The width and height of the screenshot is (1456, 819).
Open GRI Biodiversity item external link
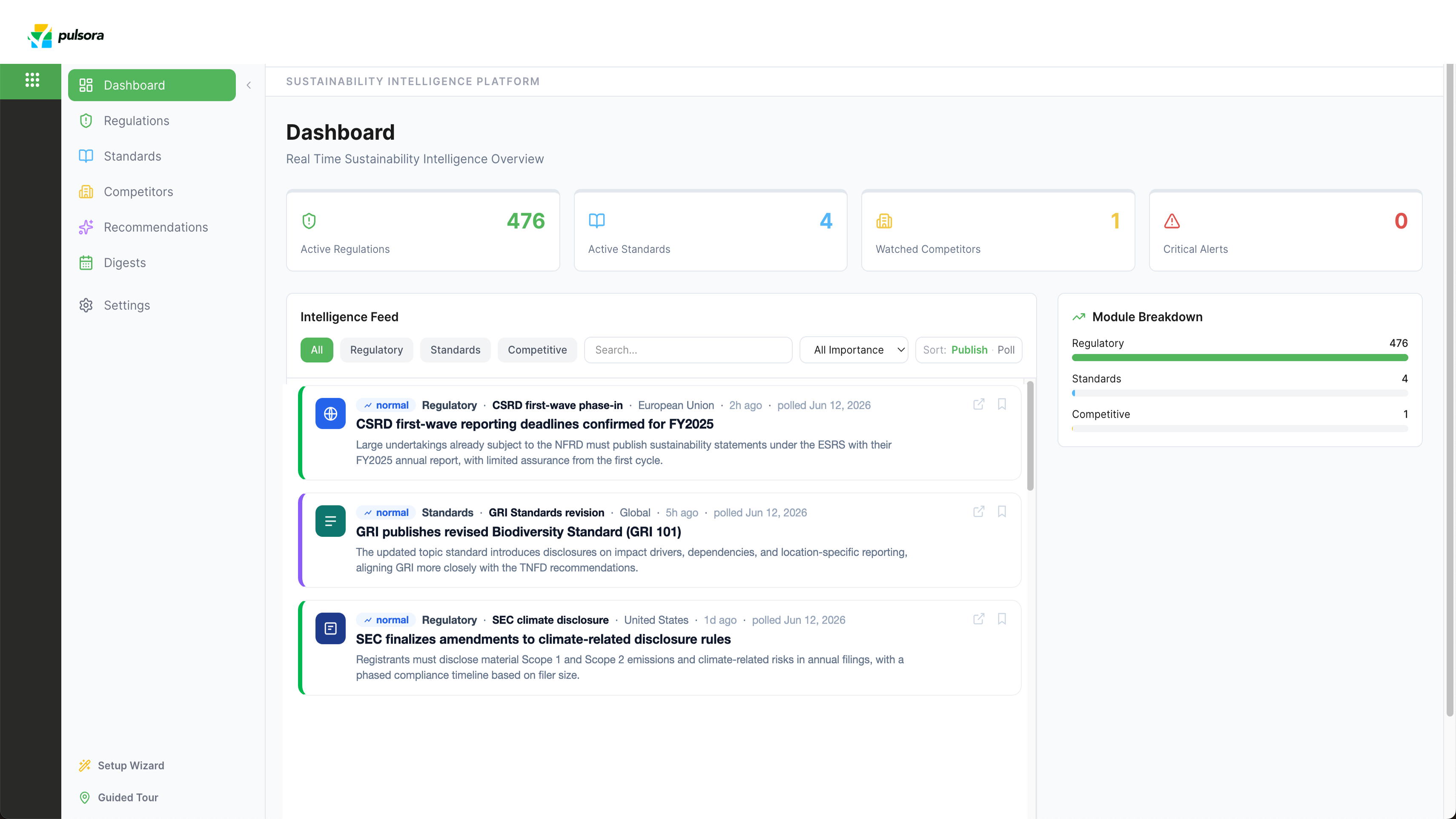coord(979,512)
